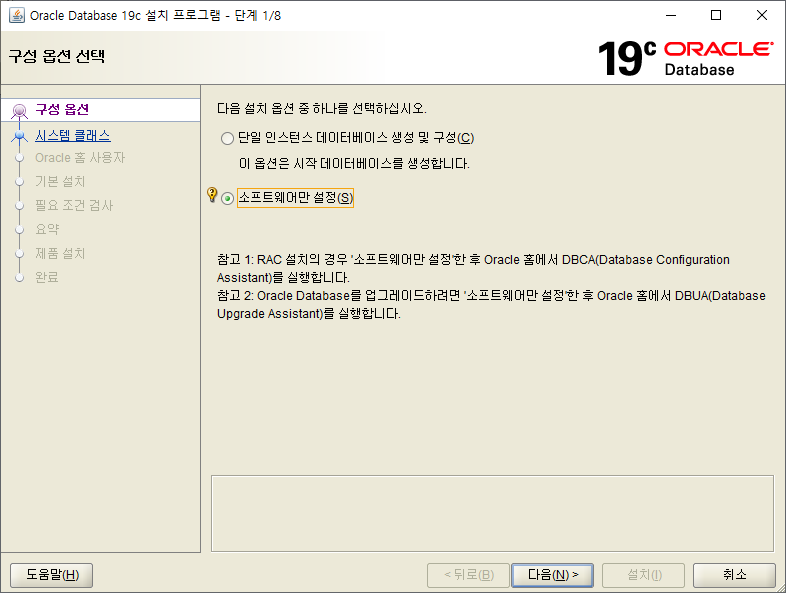Click the 참고 1 RAC note text
This screenshot has height=593, width=786.
tap(473, 268)
